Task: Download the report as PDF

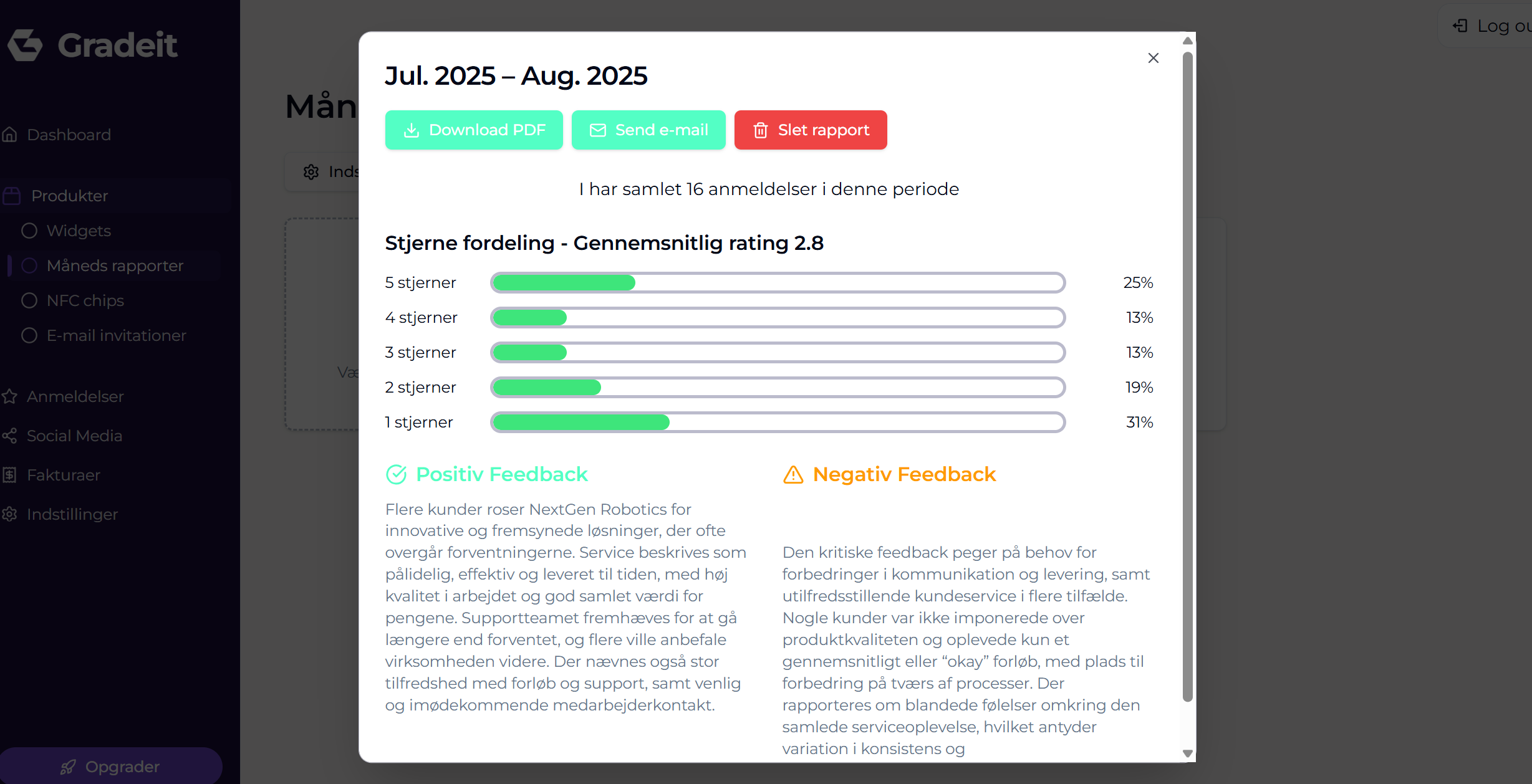Action: (474, 130)
